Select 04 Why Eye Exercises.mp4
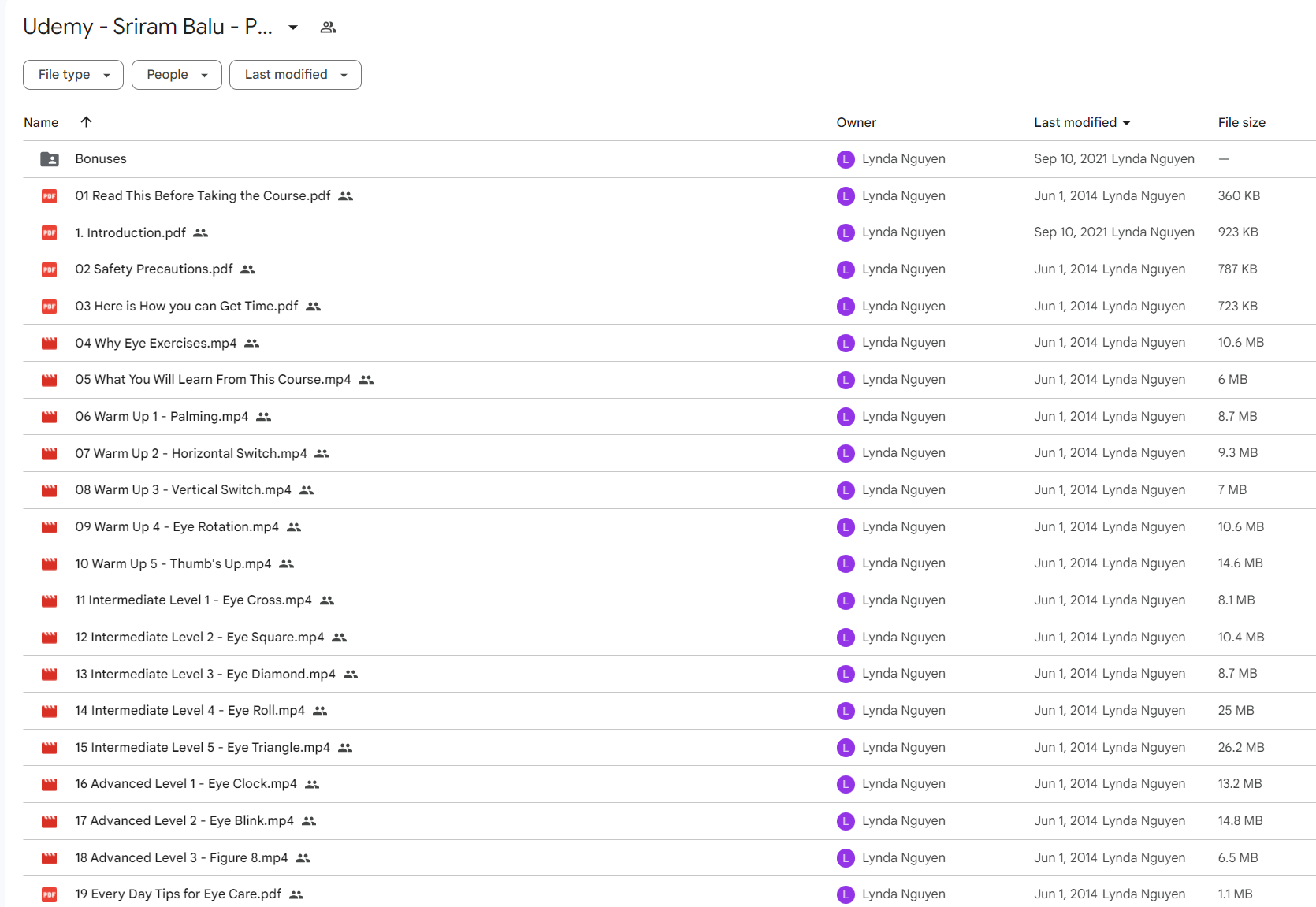 156,343
